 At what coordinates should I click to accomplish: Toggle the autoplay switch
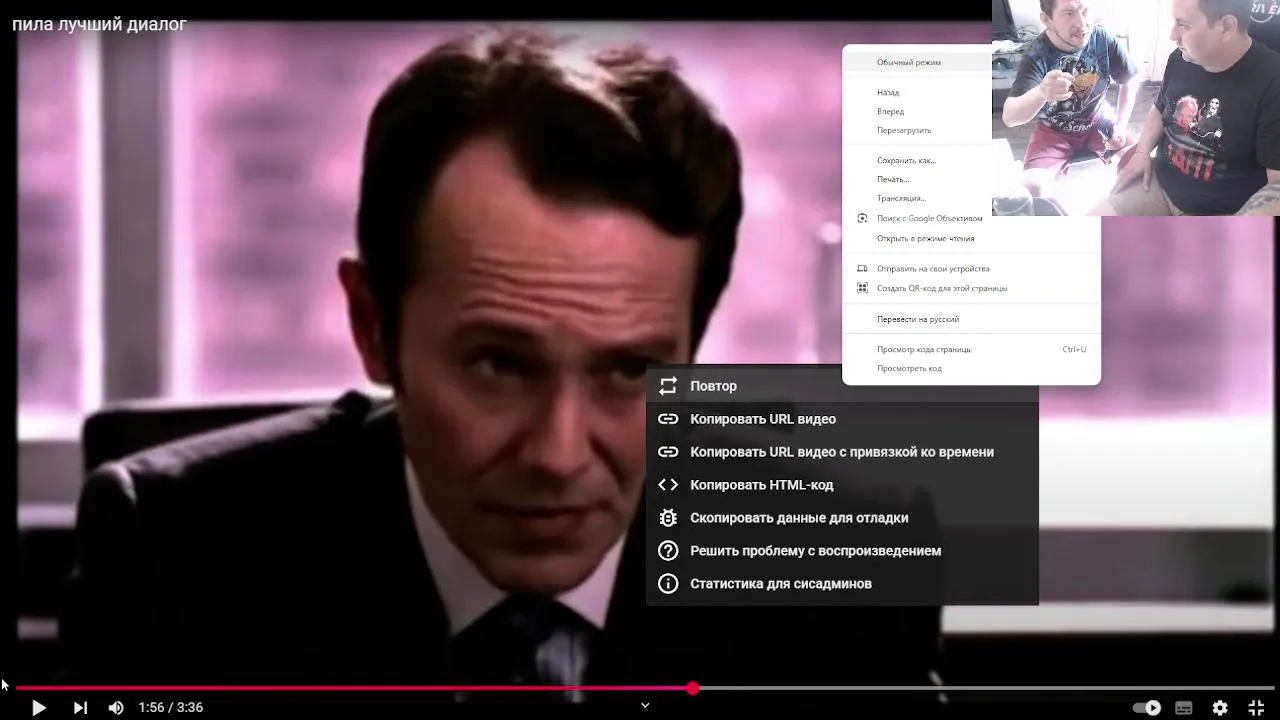pyautogui.click(x=1147, y=707)
